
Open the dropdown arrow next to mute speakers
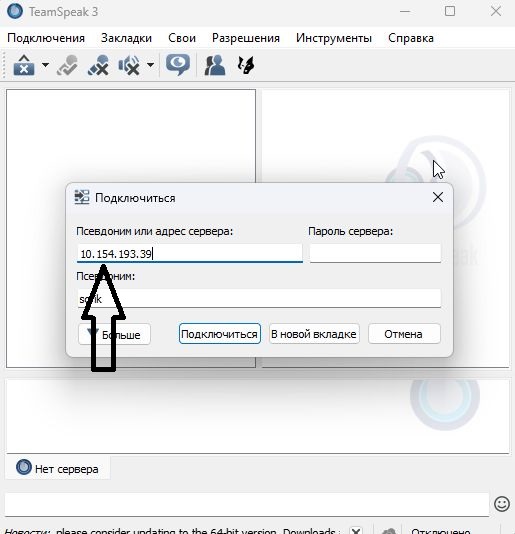coord(150,65)
